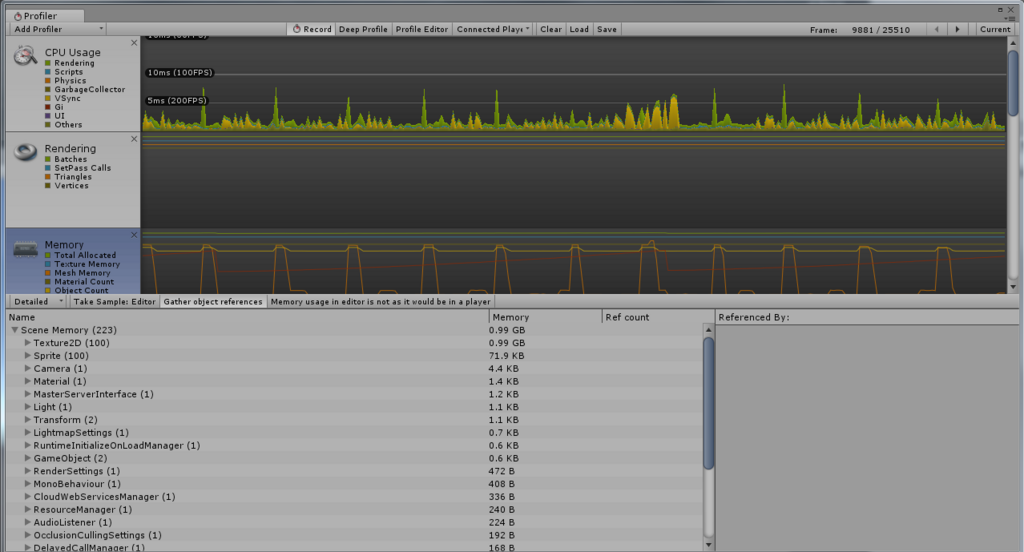Click the Rendering module icon
Screen dimensions: 1024x552
(x=25, y=152)
